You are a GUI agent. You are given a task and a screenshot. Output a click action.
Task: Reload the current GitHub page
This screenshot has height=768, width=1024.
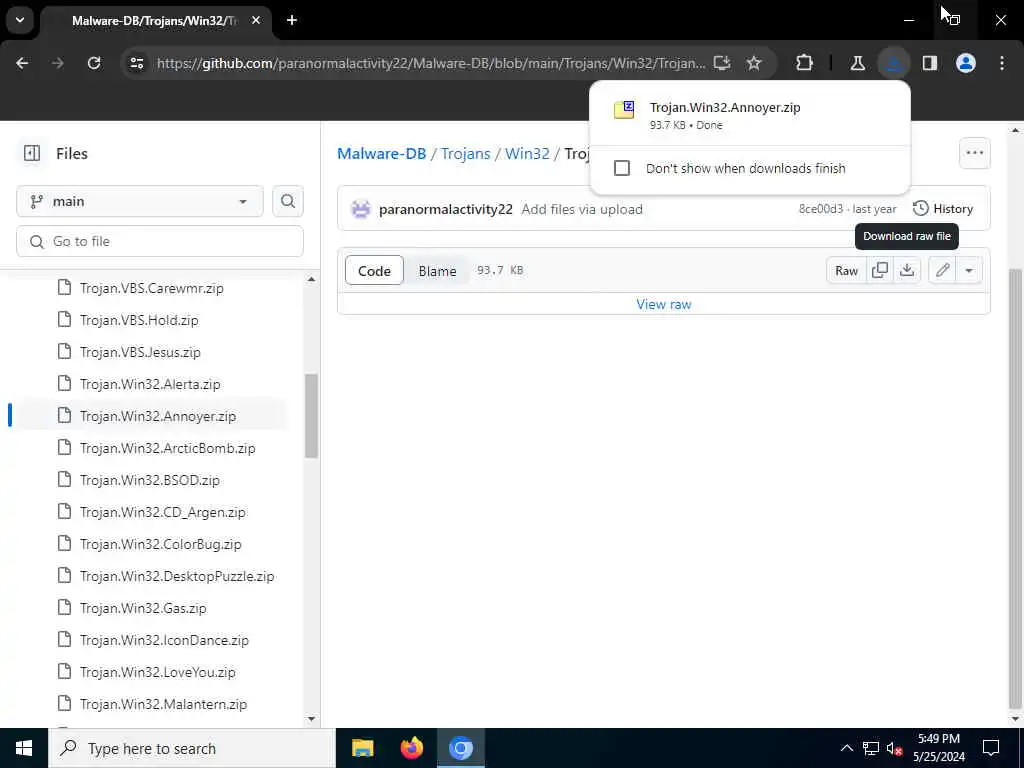coord(94,63)
